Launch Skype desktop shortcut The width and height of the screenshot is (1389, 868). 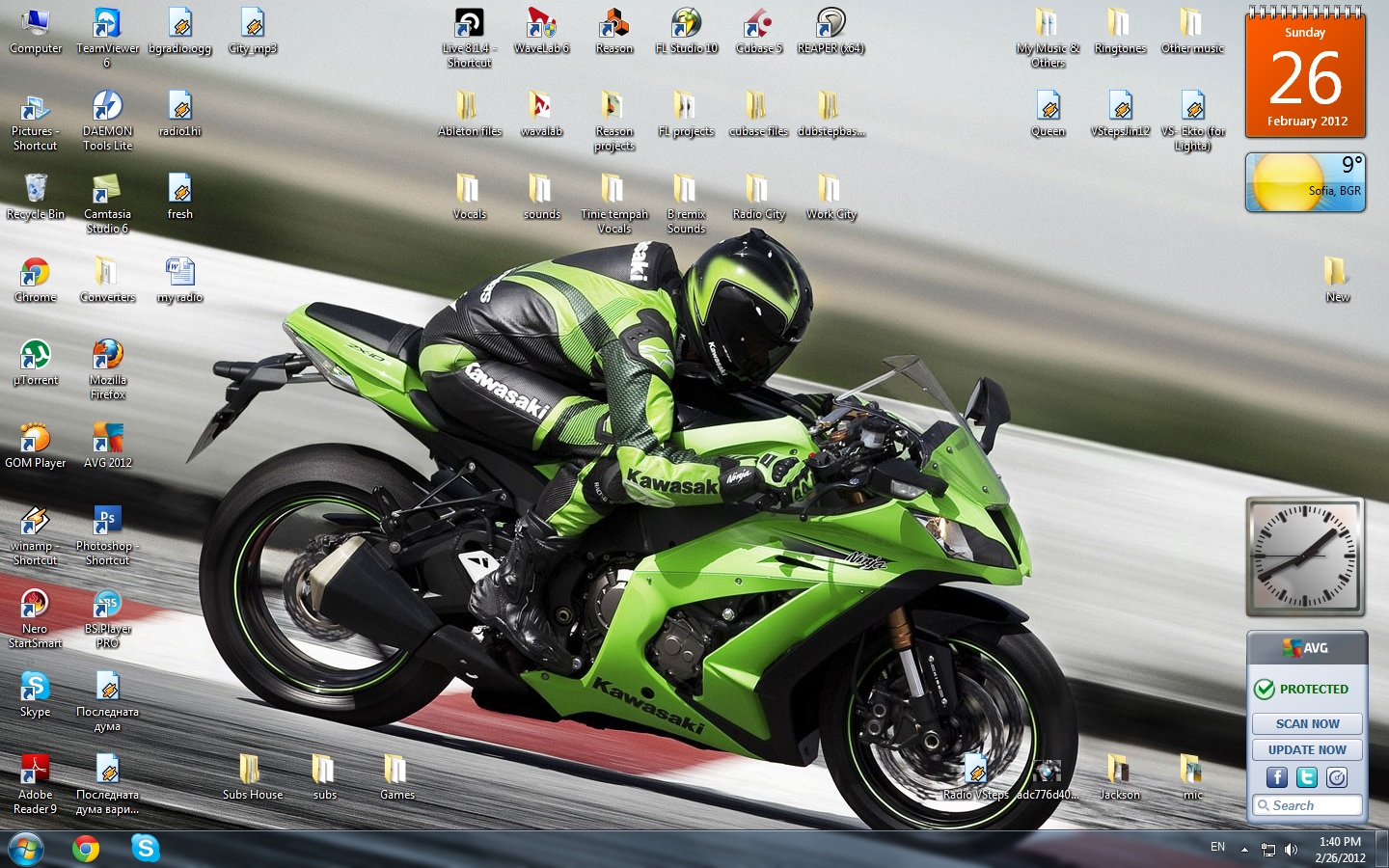(36, 694)
